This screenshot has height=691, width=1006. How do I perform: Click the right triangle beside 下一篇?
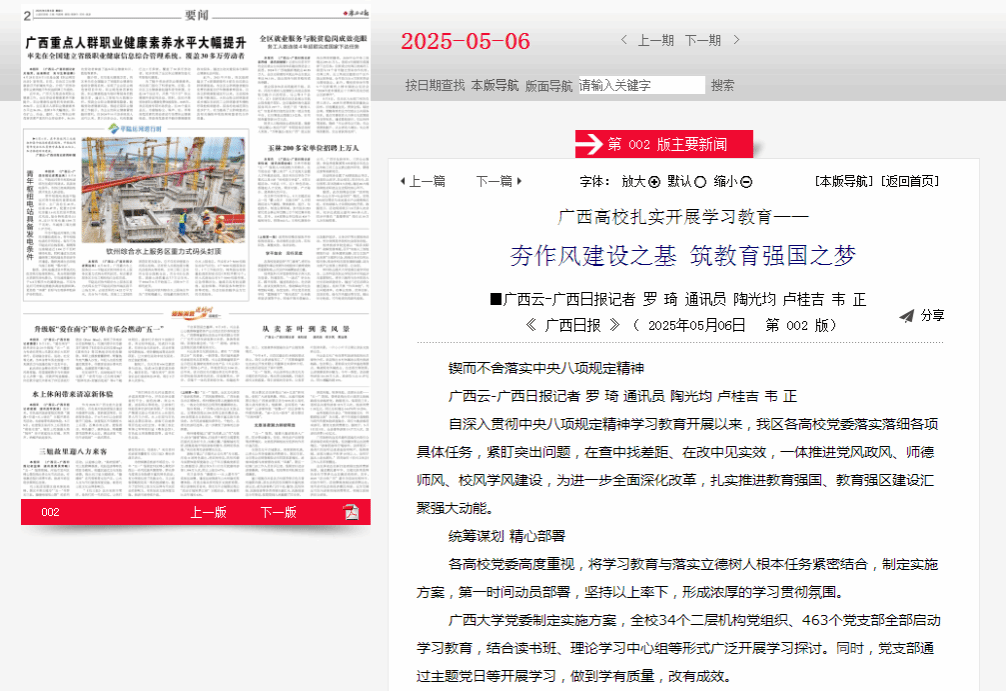[520, 181]
